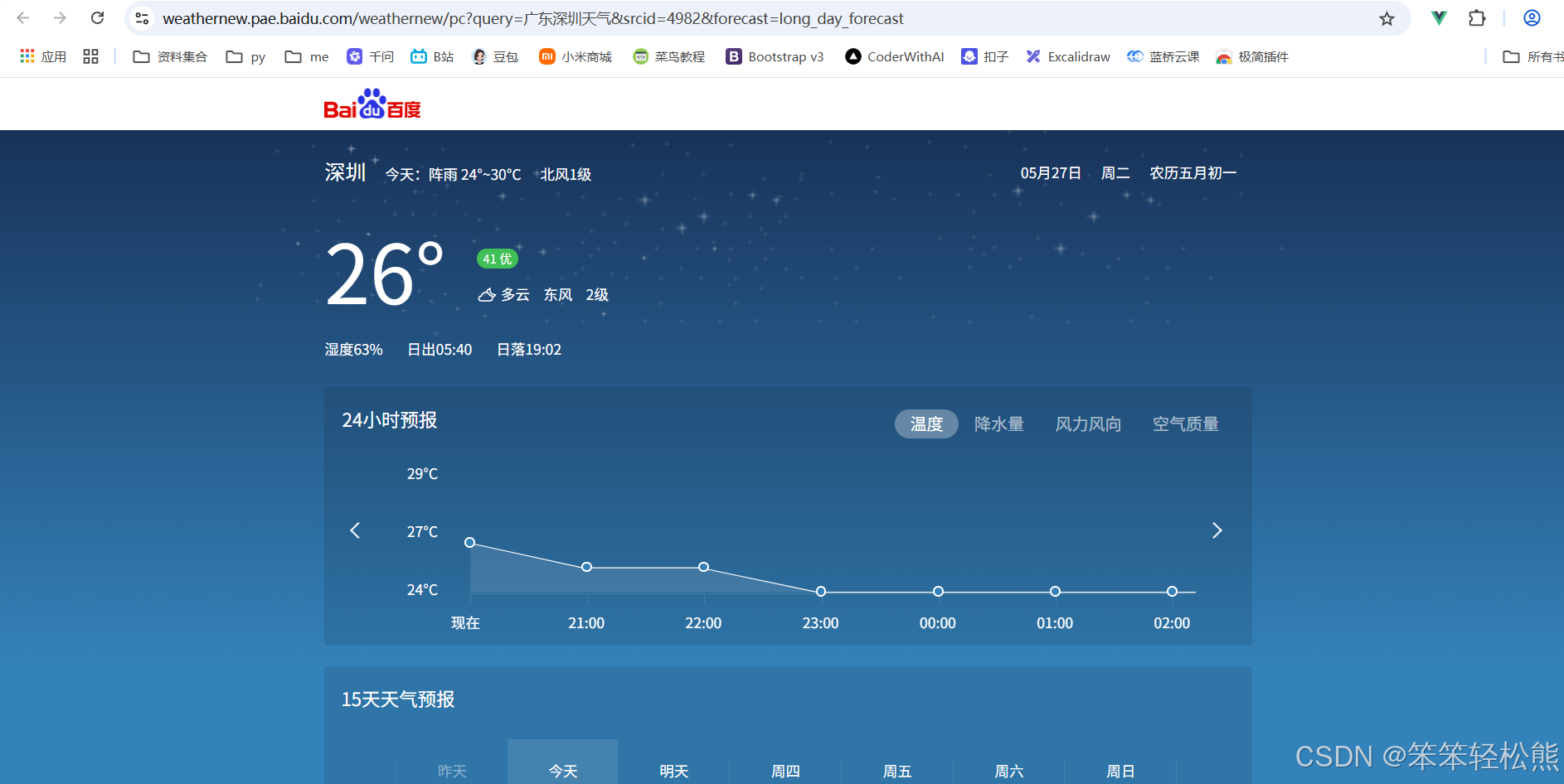
Task: Click the Baidu logo
Action: 372,104
